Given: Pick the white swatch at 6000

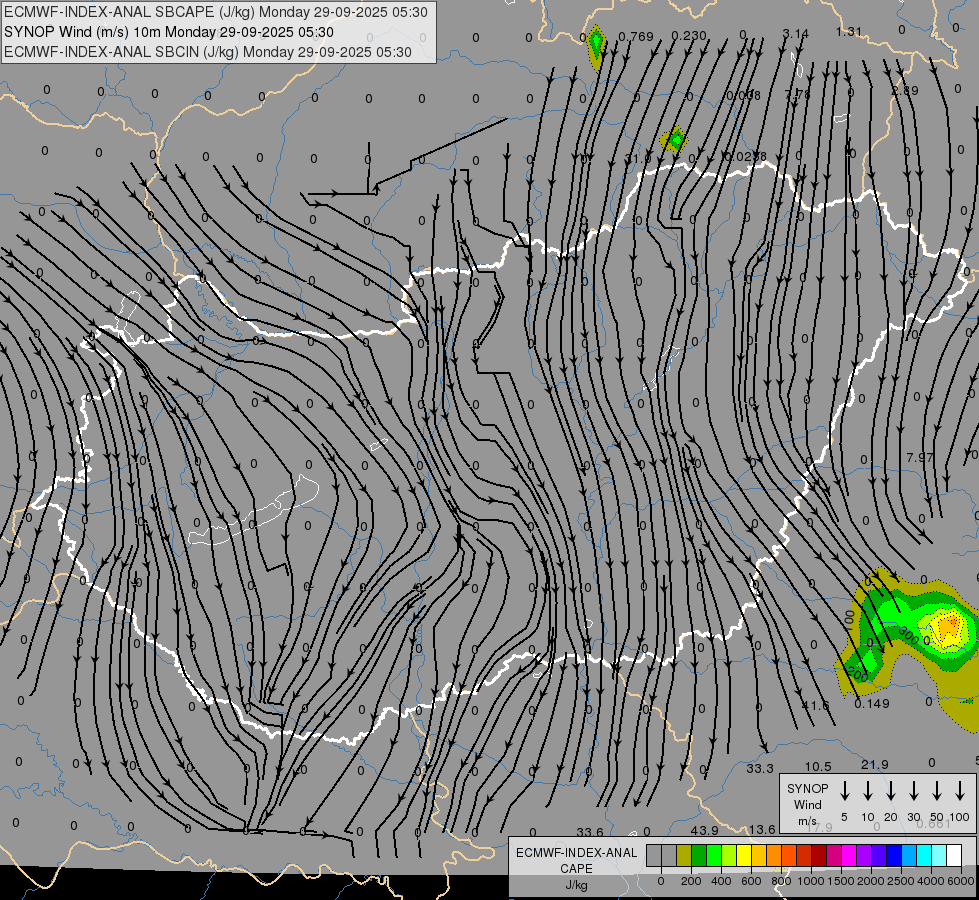Looking at the screenshot, I should click(954, 856).
